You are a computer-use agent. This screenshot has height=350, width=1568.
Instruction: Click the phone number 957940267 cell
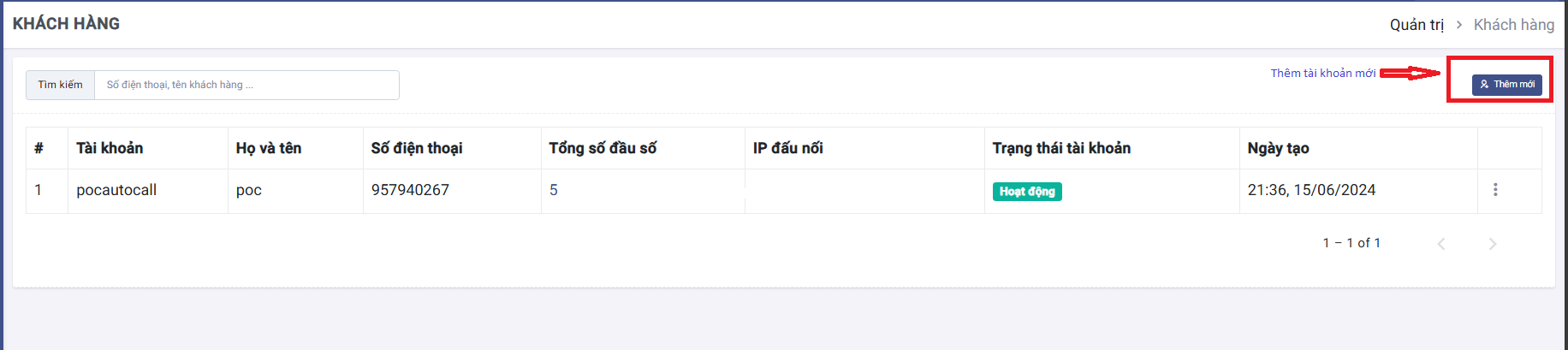tap(410, 190)
